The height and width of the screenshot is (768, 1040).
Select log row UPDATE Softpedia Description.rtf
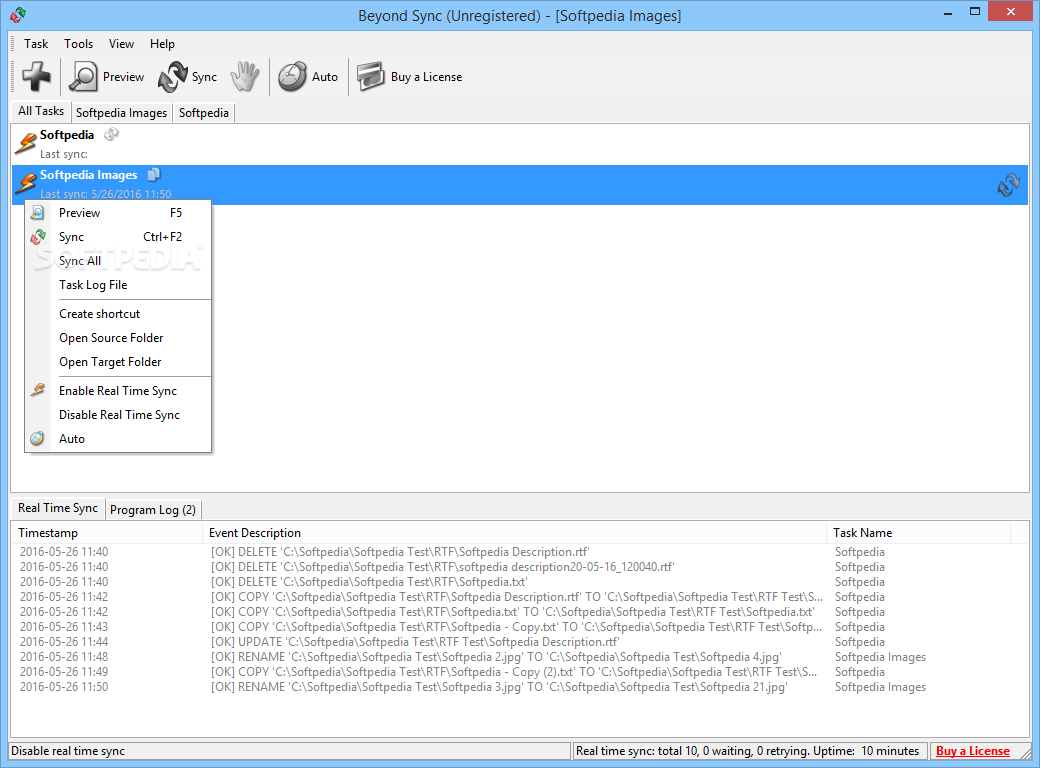[520, 642]
